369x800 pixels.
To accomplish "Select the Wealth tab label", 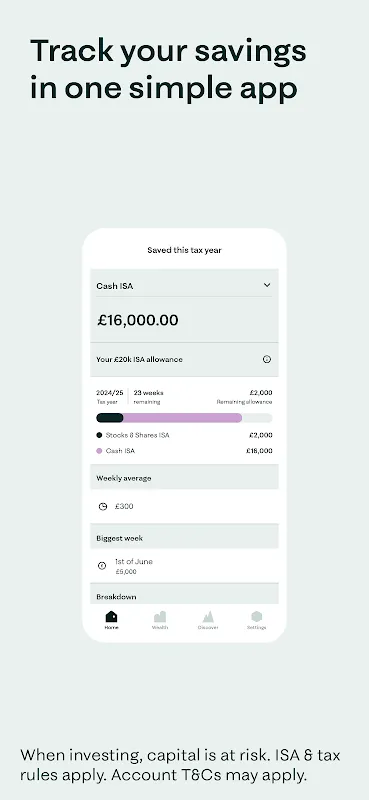I will click(x=160, y=628).
